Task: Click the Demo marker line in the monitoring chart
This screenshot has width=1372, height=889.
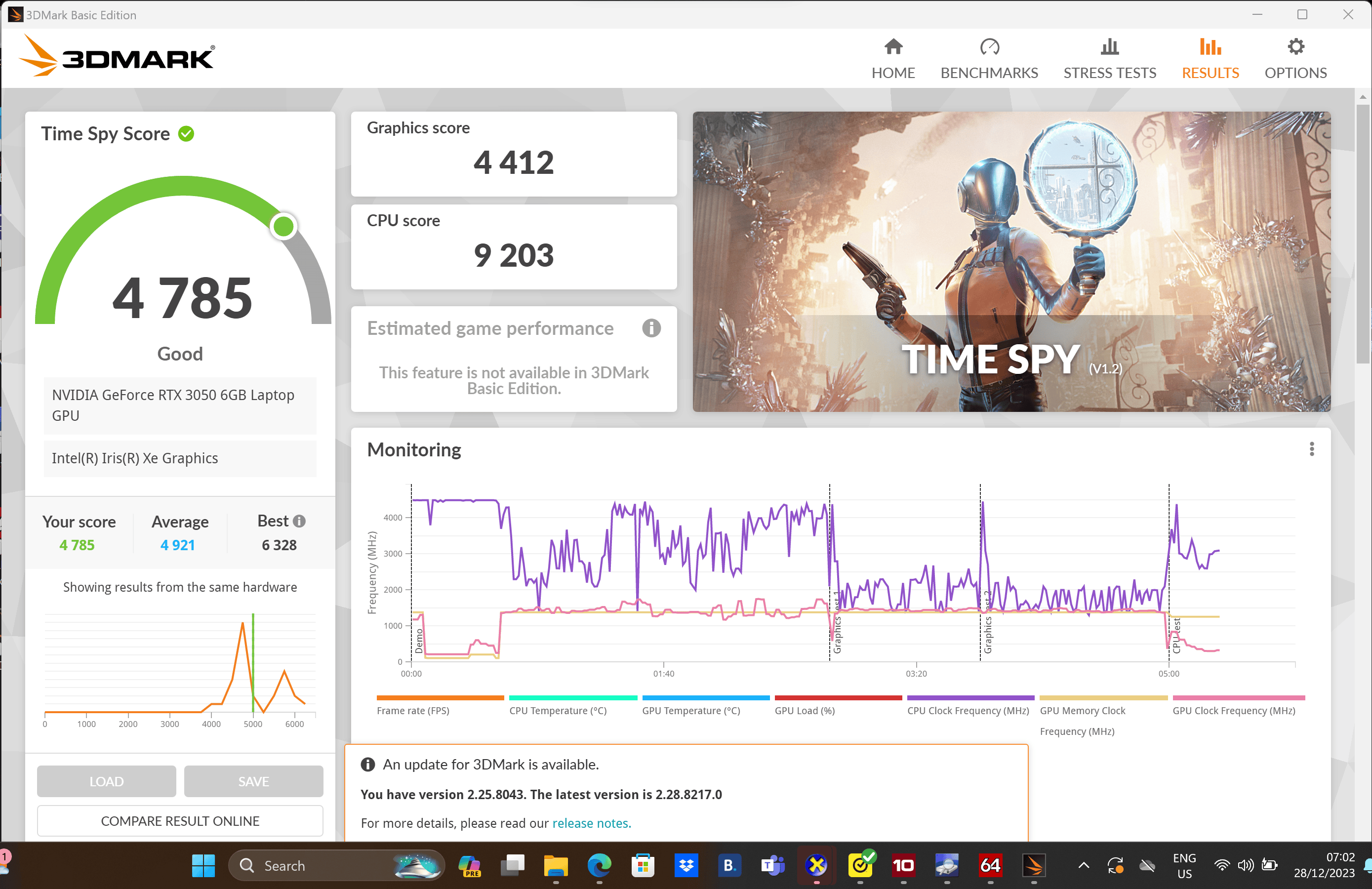Action: (x=411, y=572)
